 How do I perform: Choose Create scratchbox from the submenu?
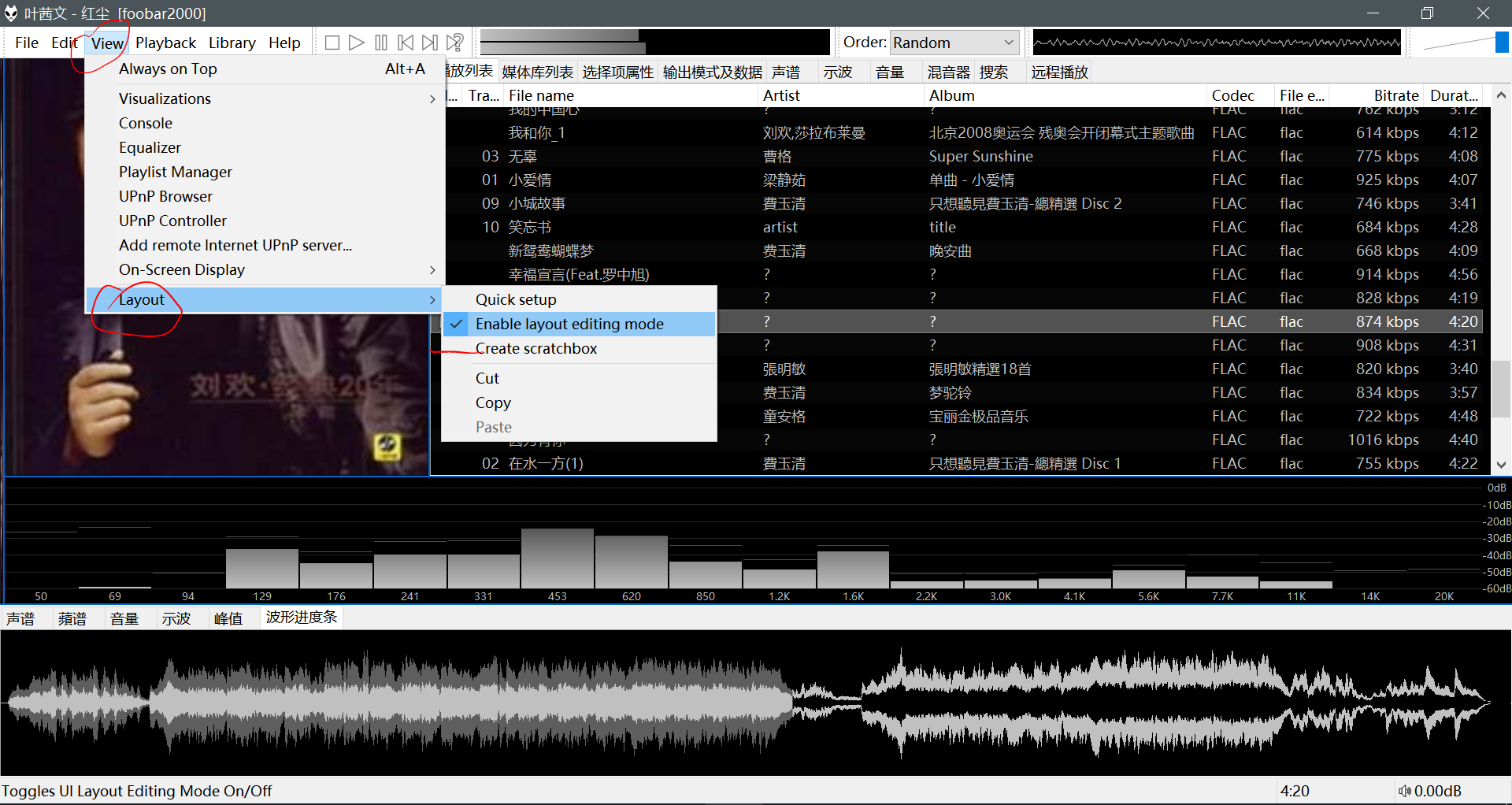click(535, 348)
